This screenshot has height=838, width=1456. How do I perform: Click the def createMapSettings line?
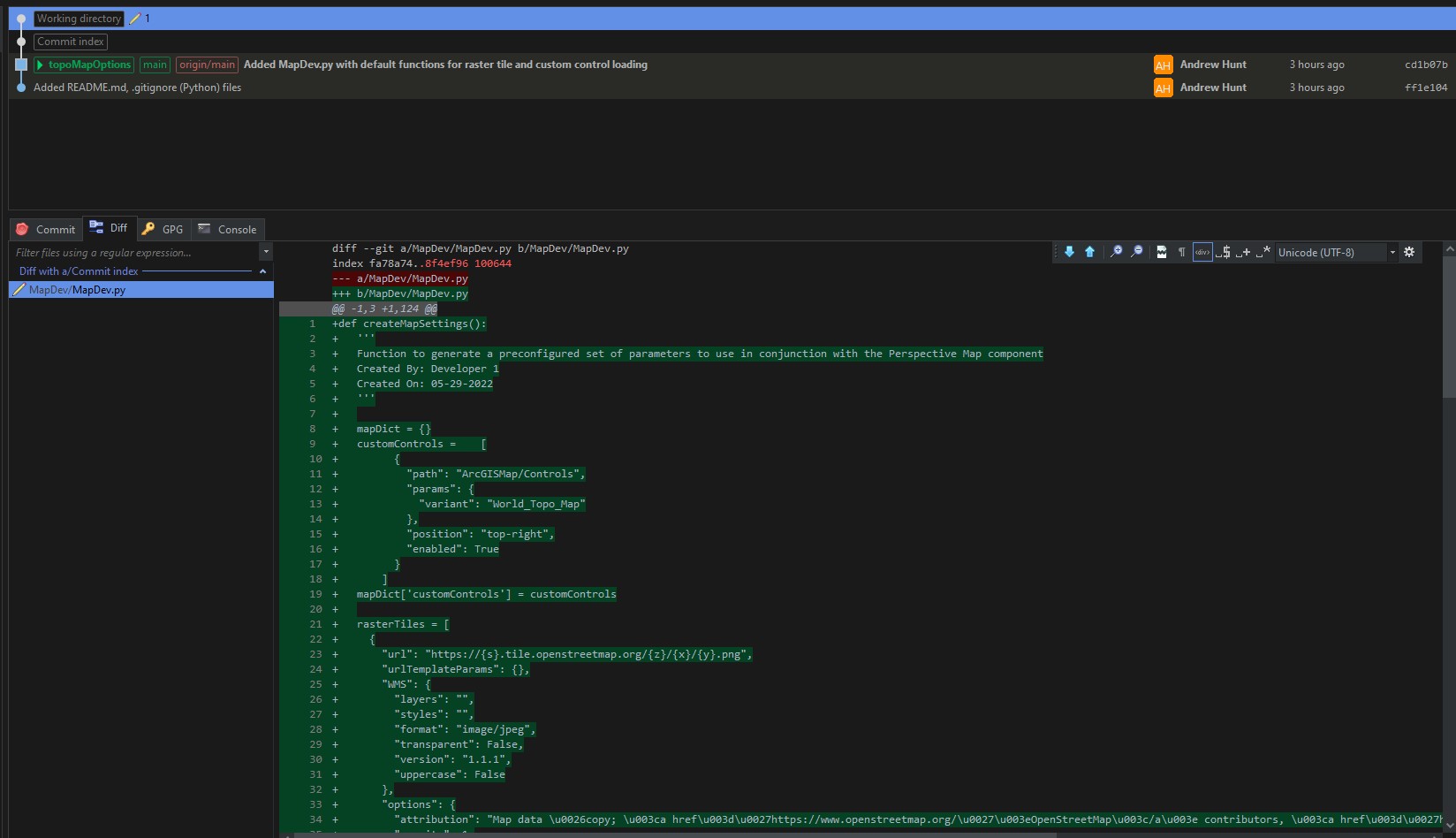[x=409, y=324]
